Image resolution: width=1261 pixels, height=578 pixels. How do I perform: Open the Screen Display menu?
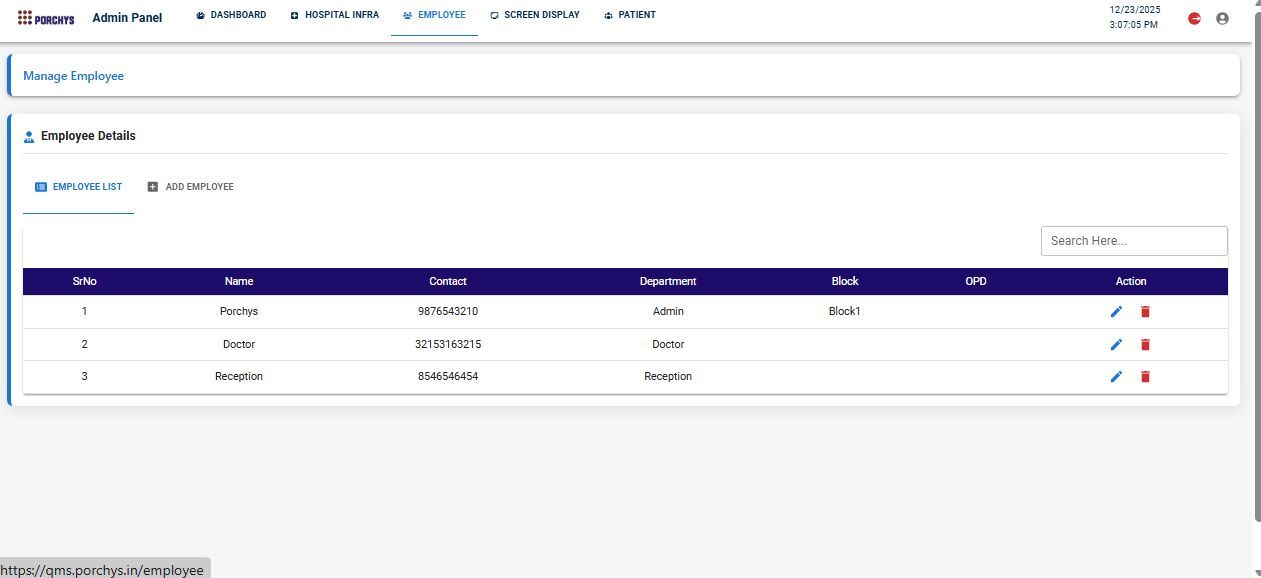[x=534, y=15]
